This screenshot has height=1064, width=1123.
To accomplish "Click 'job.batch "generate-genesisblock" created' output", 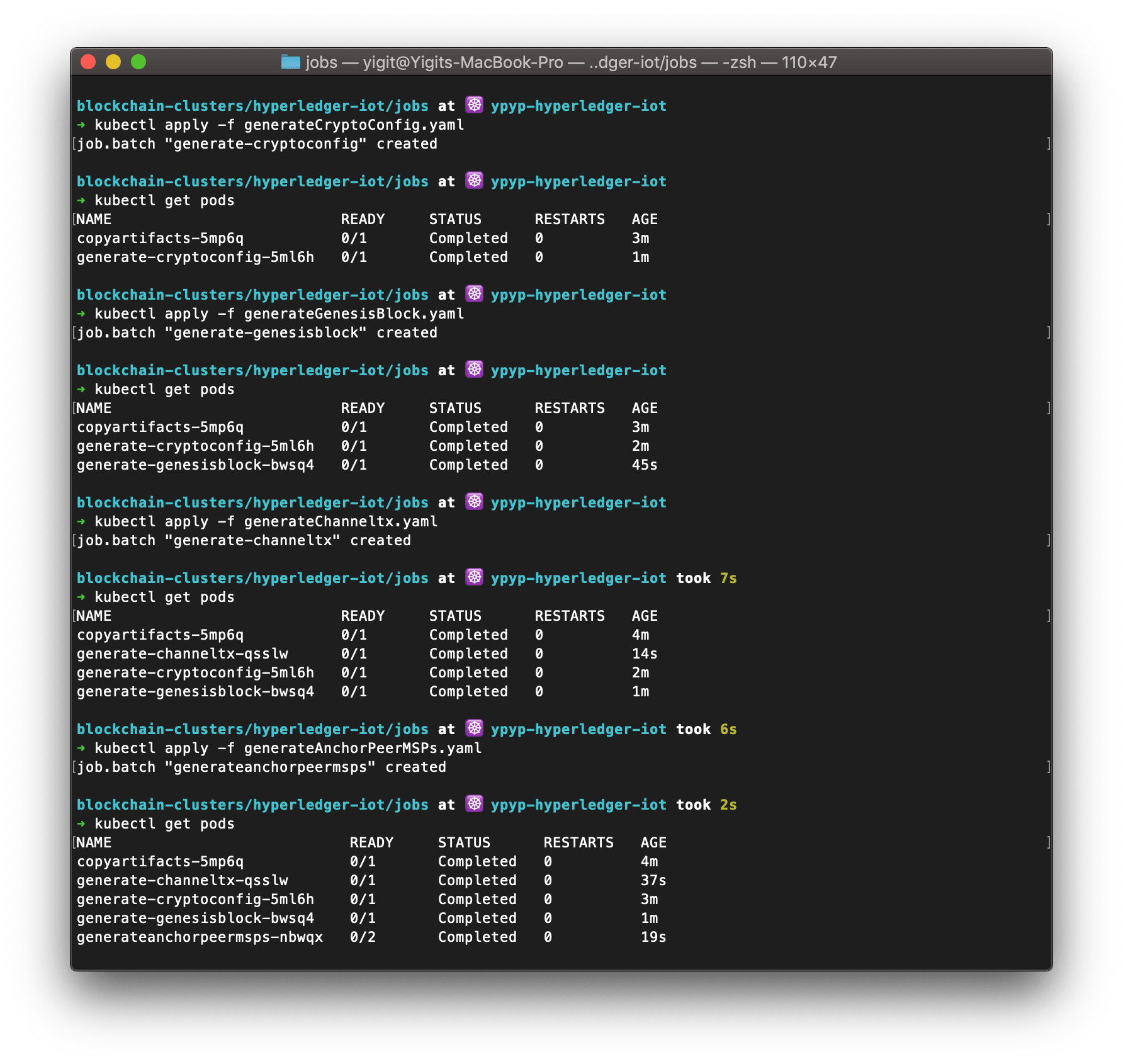I will click(x=257, y=332).
